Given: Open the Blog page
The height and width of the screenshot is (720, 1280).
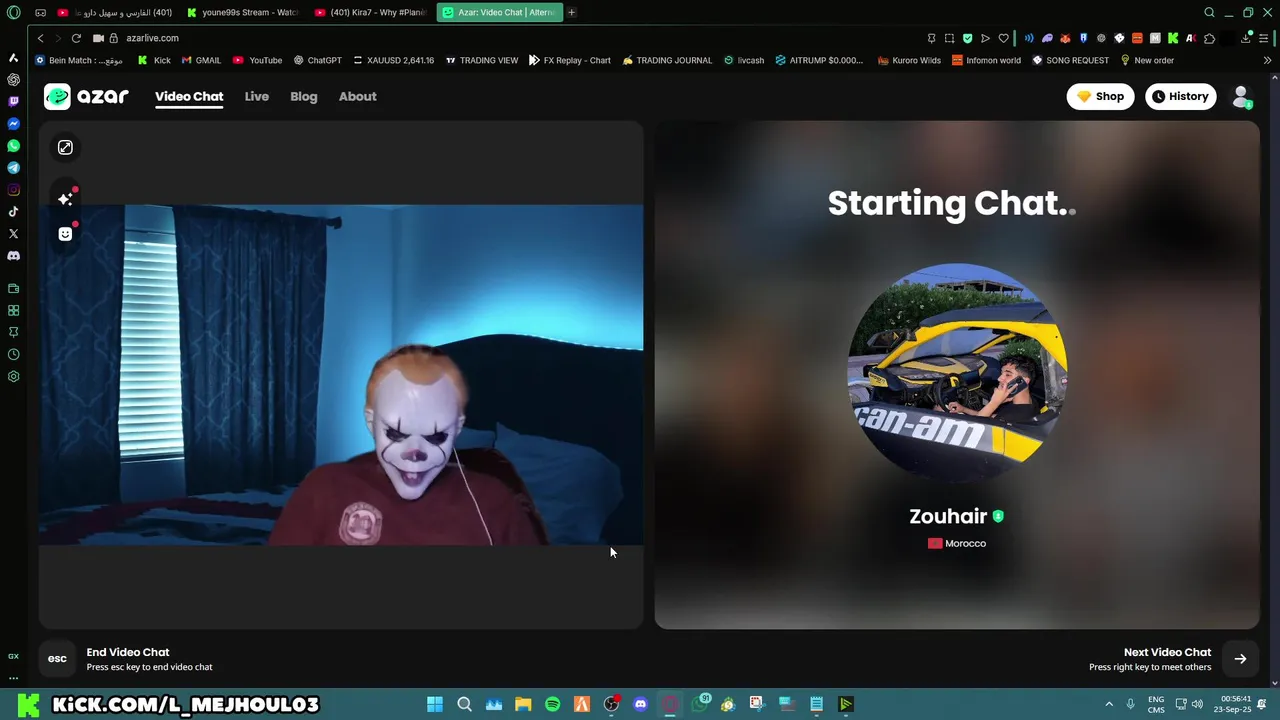Looking at the screenshot, I should pos(304,97).
